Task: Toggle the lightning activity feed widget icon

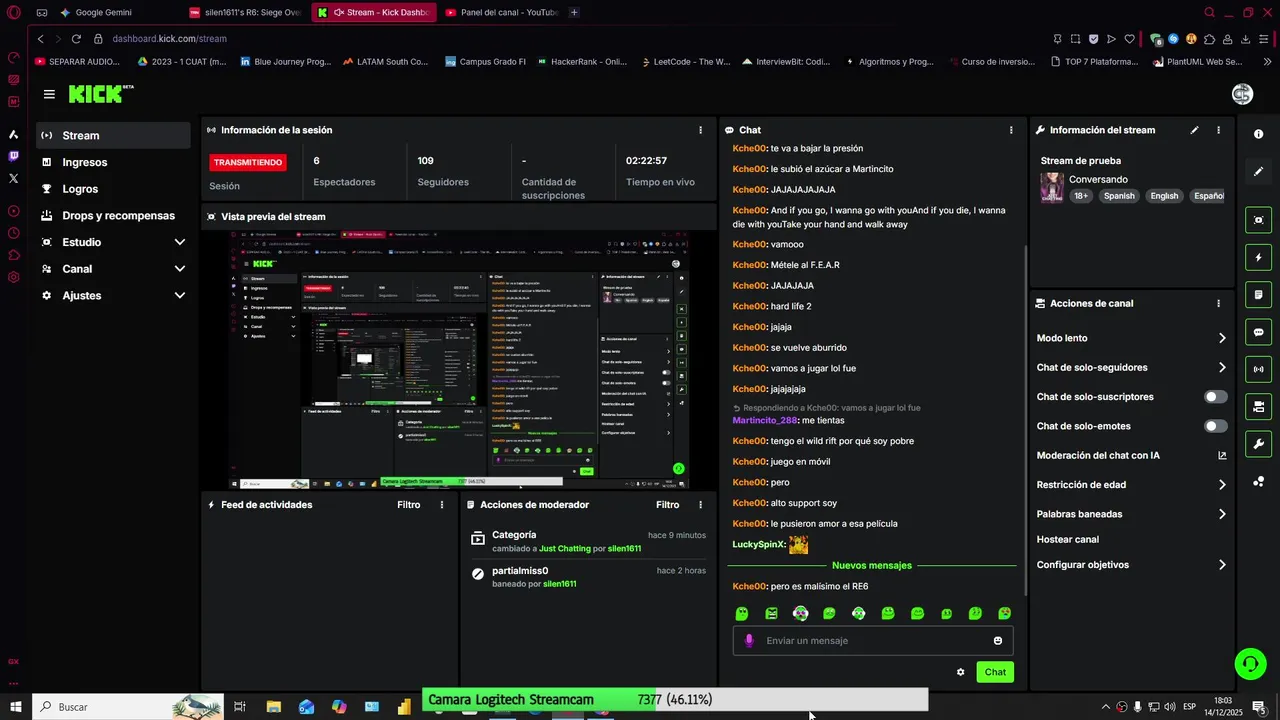Action: 1258,257
